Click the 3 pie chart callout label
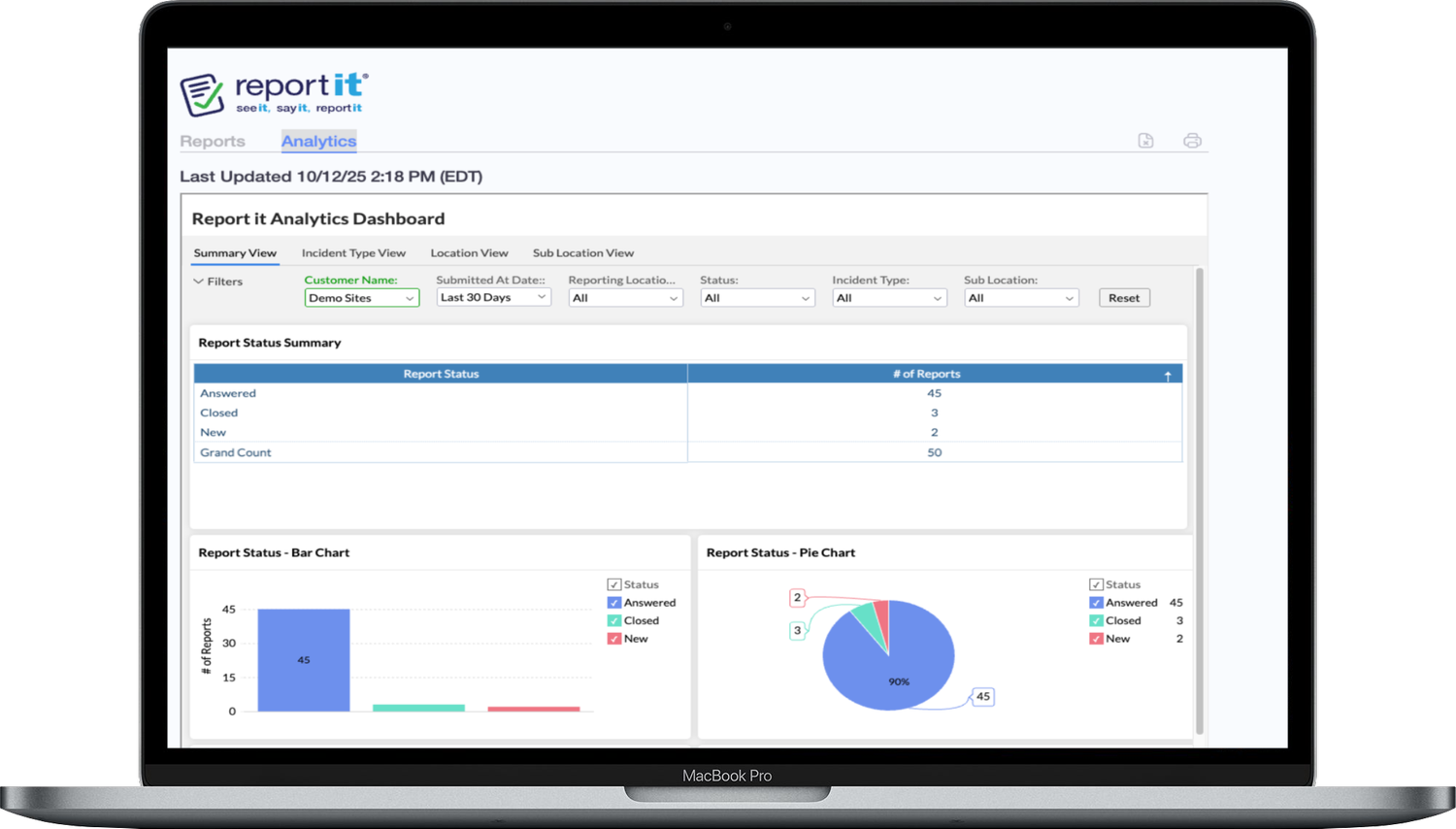This screenshot has height=829, width=1456. click(x=798, y=630)
